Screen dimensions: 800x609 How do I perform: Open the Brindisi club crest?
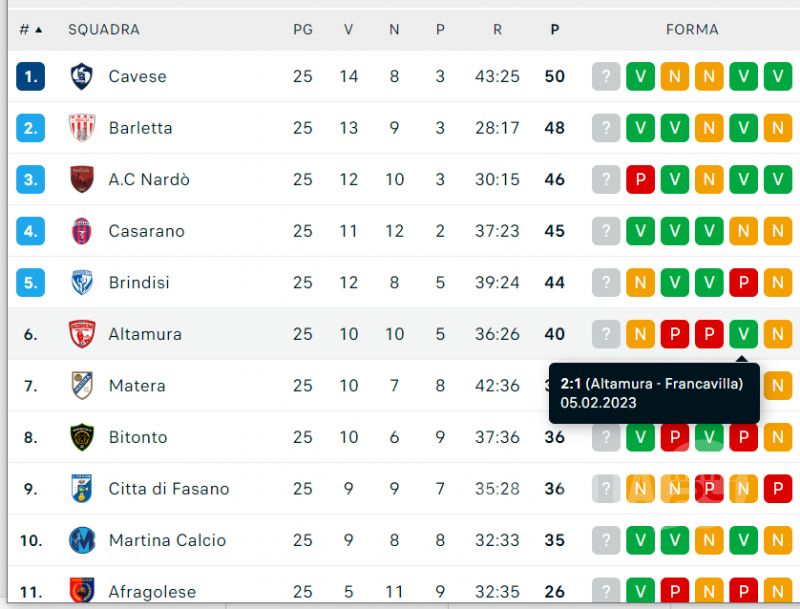point(82,283)
